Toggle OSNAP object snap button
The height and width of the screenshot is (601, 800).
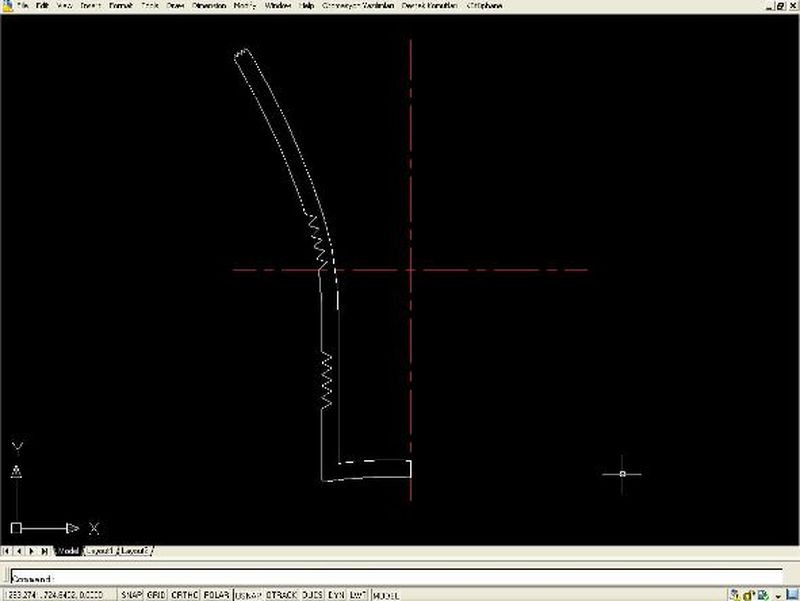pos(248,595)
